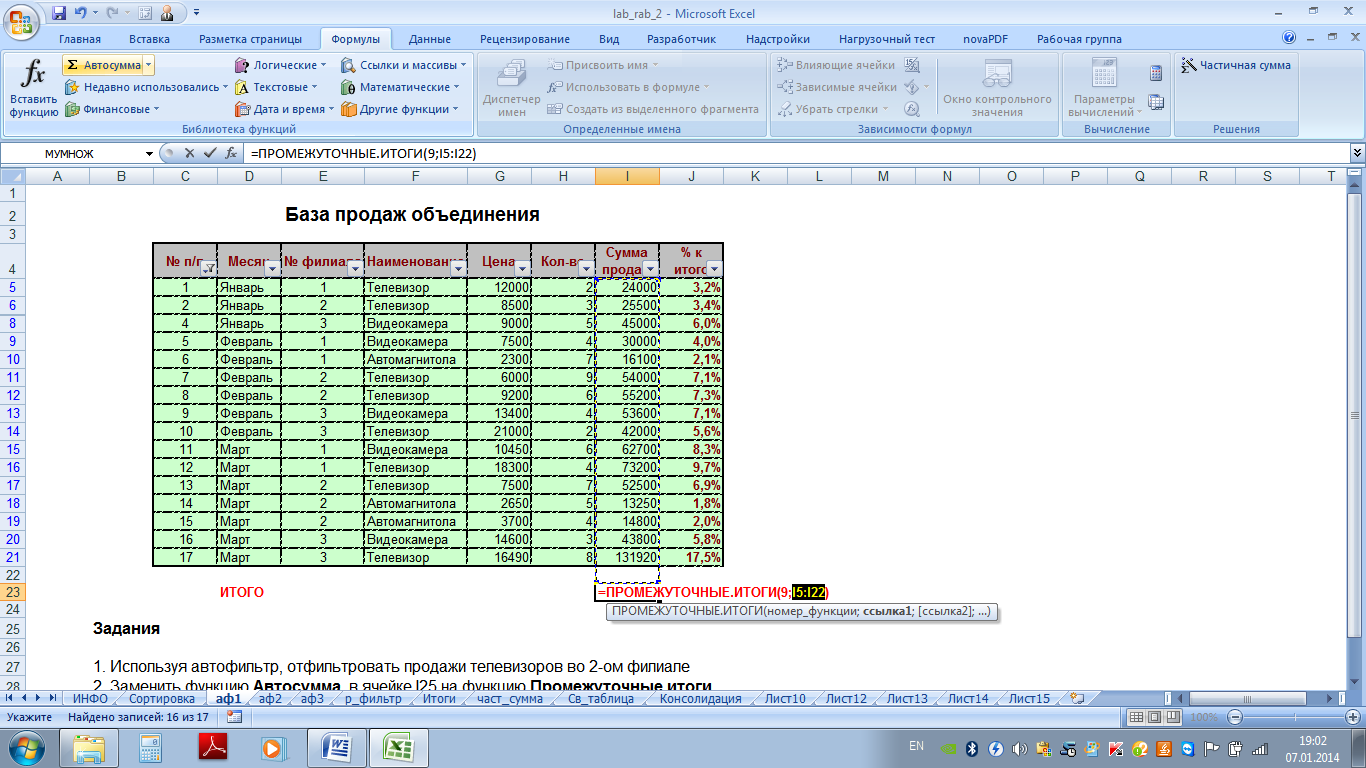Switch to the Сортировка sheet tab
This screenshot has width=1366, height=768.
(x=162, y=699)
